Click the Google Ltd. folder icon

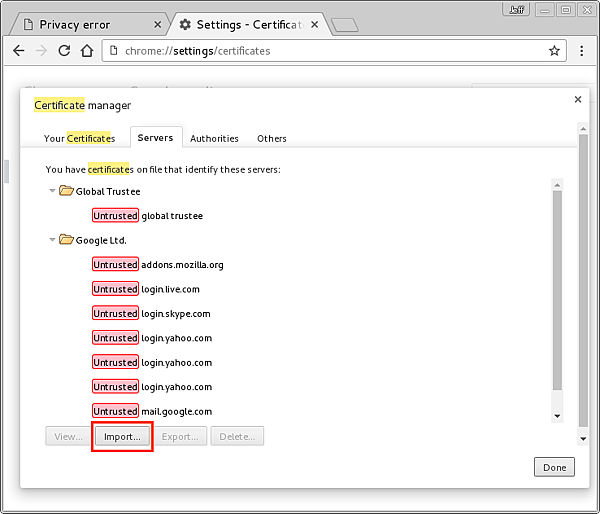pyautogui.click(x=66, y=240)
